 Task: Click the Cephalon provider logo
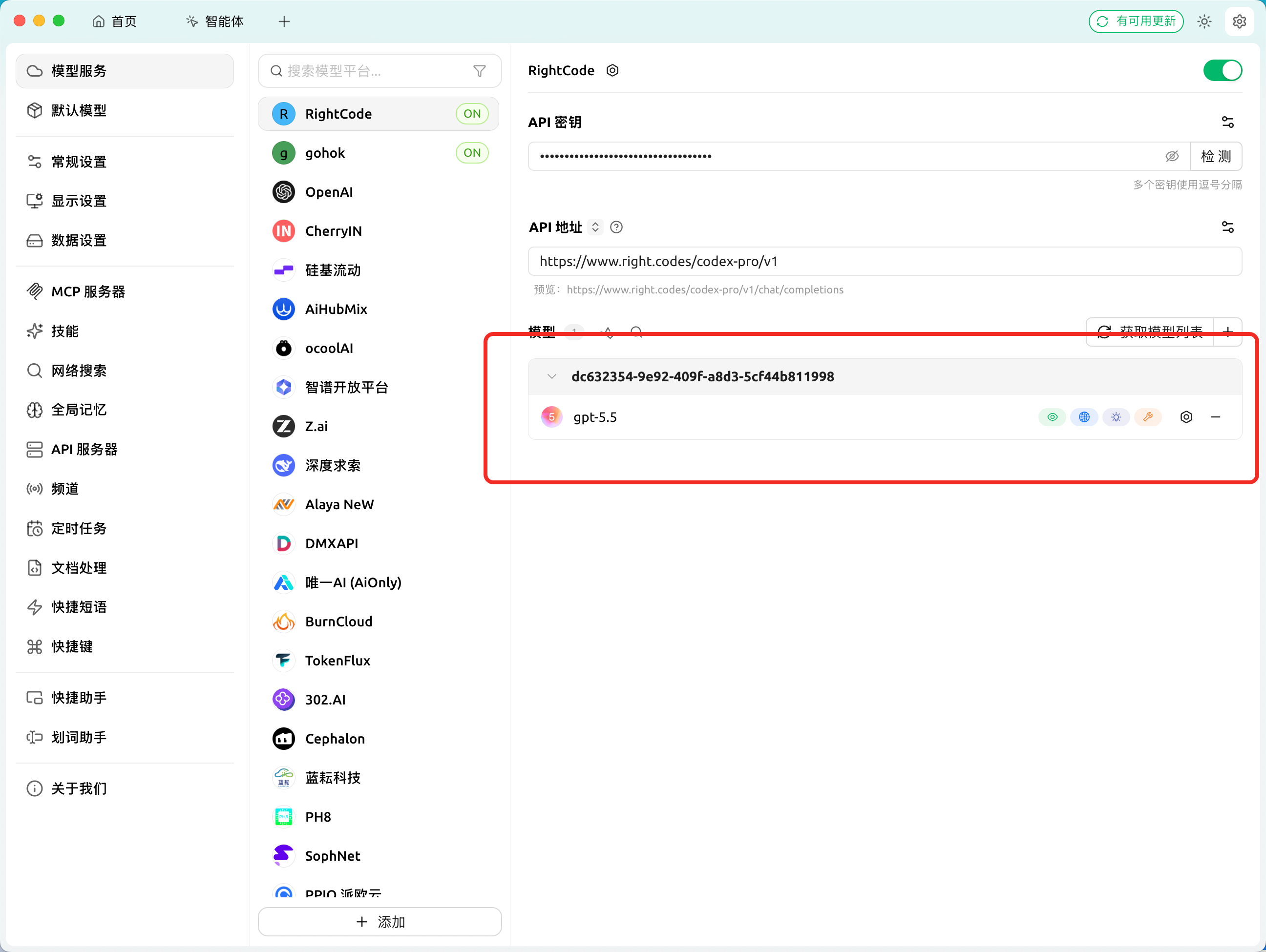click(x=283, y=739)
